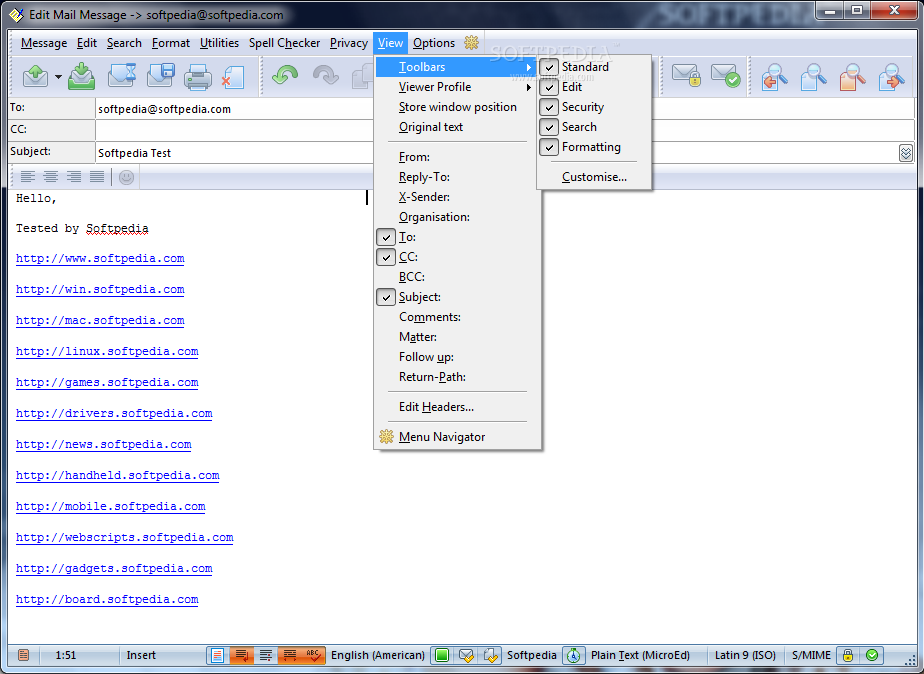Open the Privacy menu
The image size is (924, 674).
[348, 43]
